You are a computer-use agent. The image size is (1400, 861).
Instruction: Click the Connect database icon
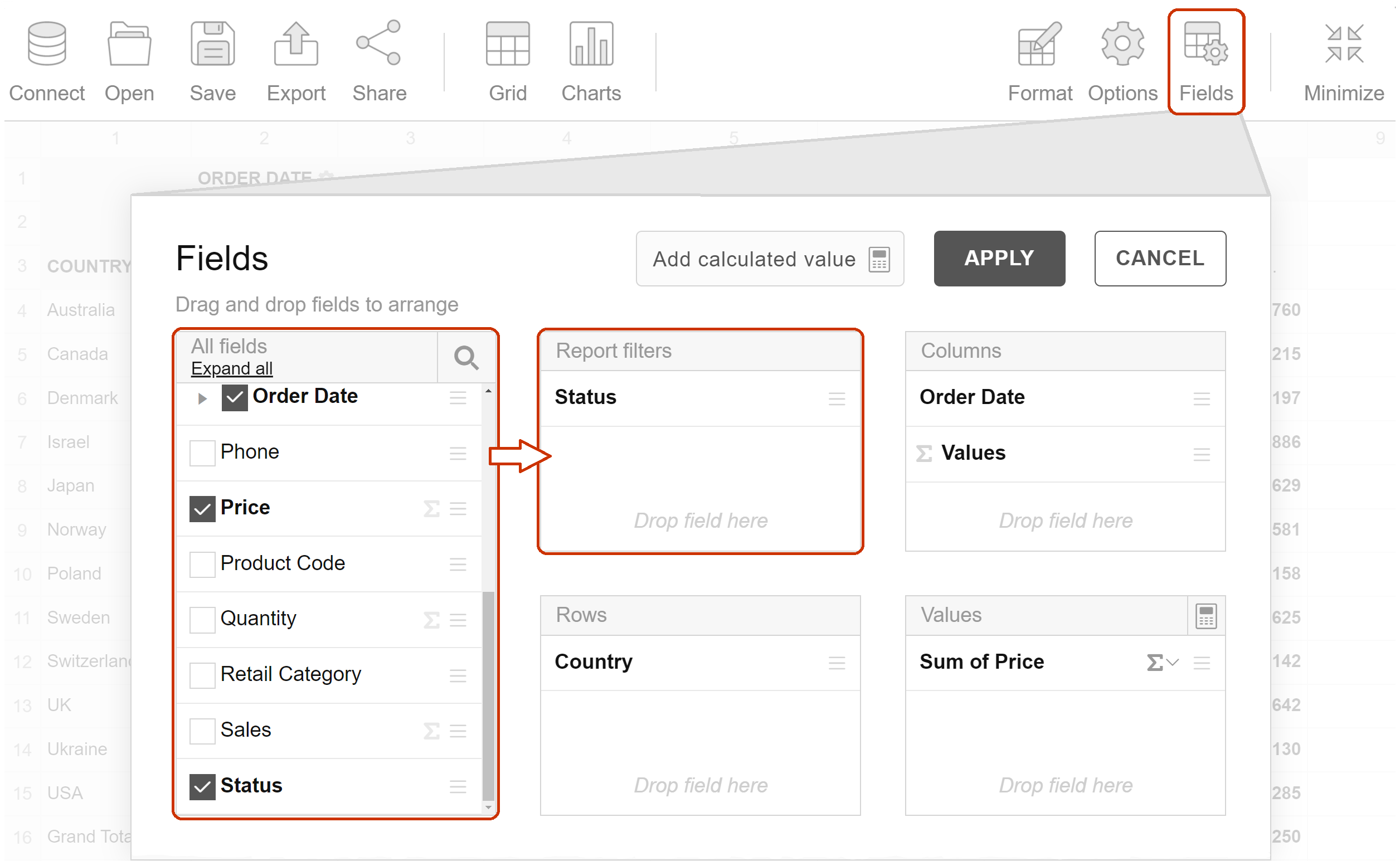47,44
